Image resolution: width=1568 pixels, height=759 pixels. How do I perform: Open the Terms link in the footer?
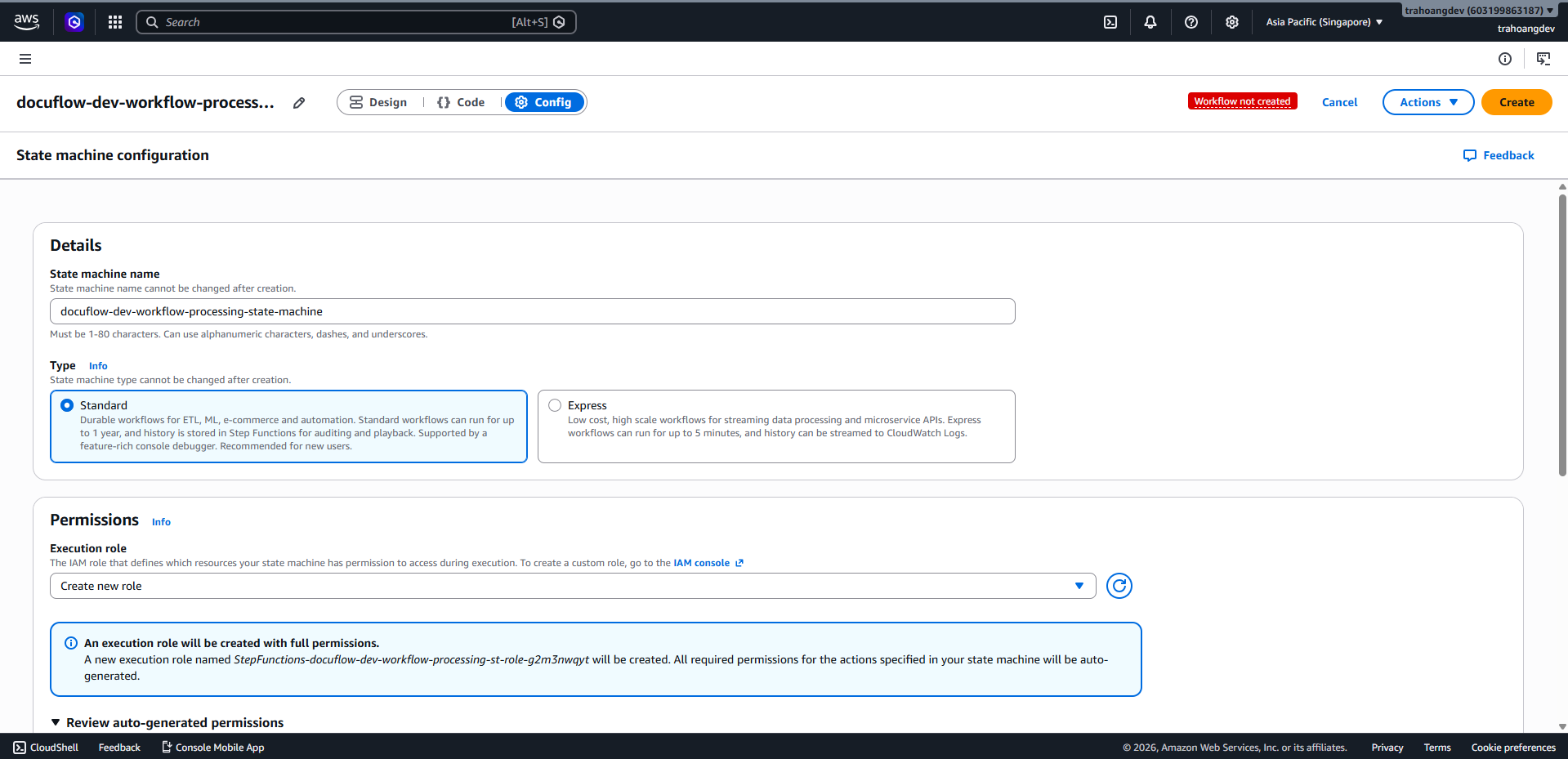[x=1437, y=748]
